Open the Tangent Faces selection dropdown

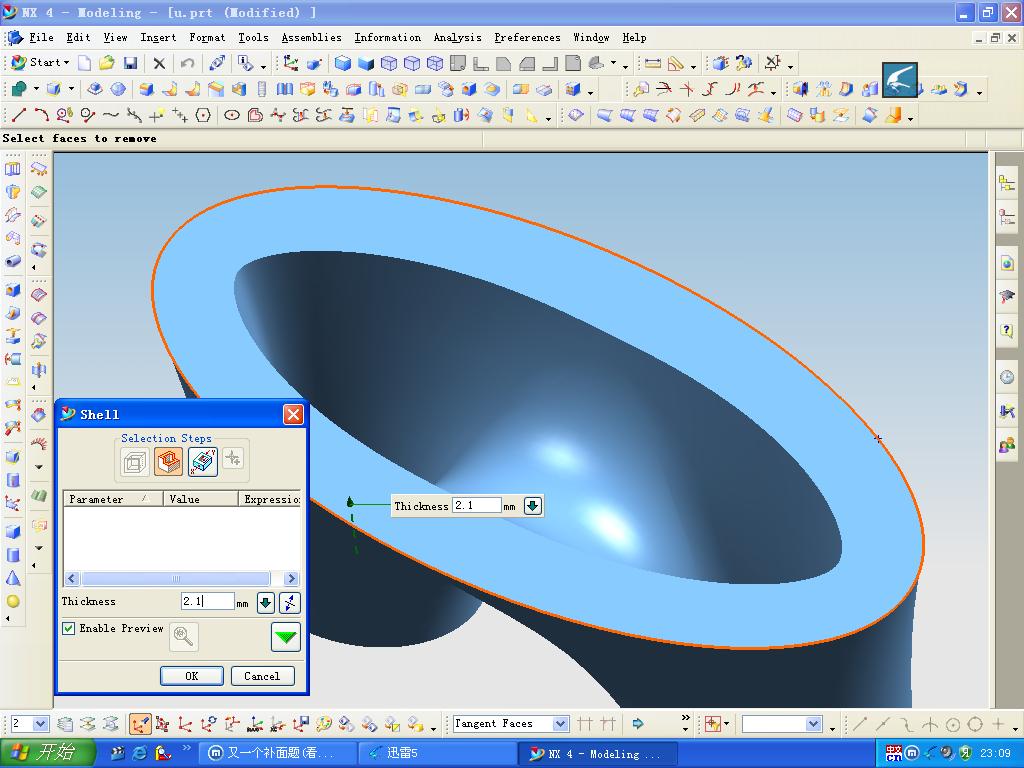pos(560,724)
